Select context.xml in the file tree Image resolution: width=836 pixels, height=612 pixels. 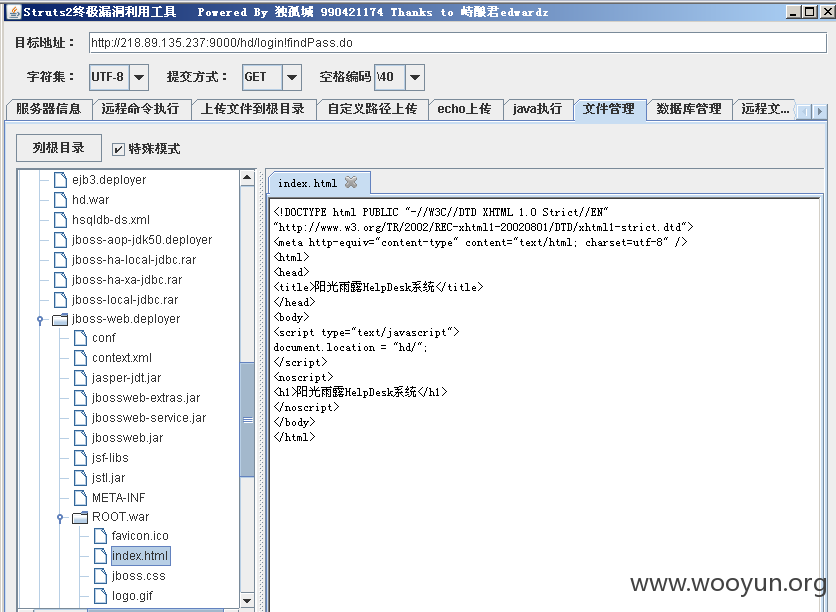(122, 358)
